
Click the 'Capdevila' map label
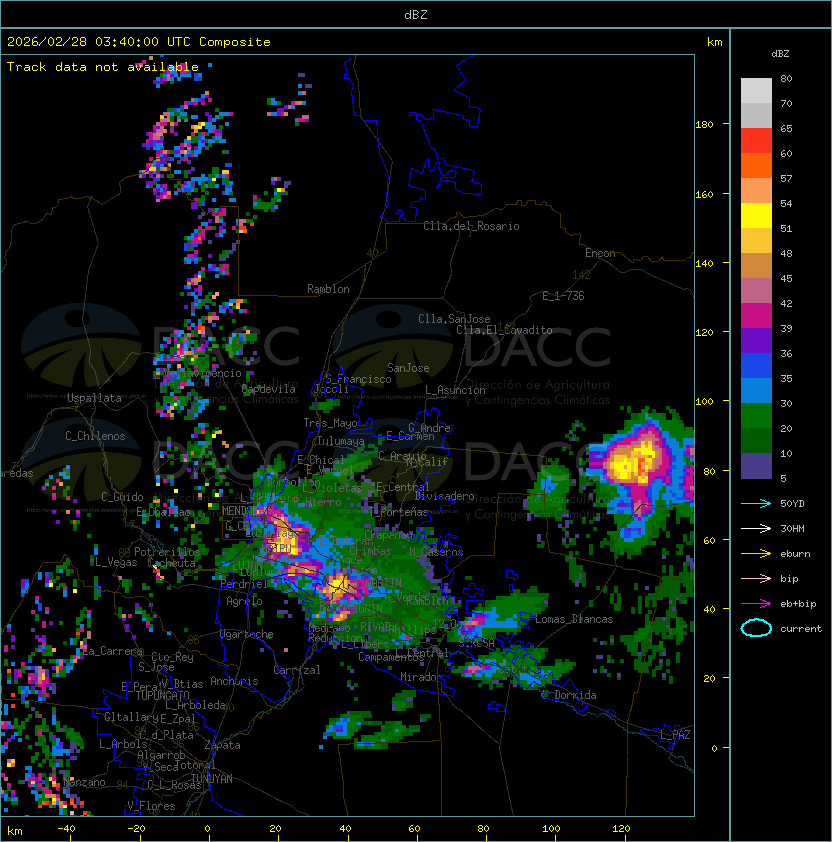point(268,389)
